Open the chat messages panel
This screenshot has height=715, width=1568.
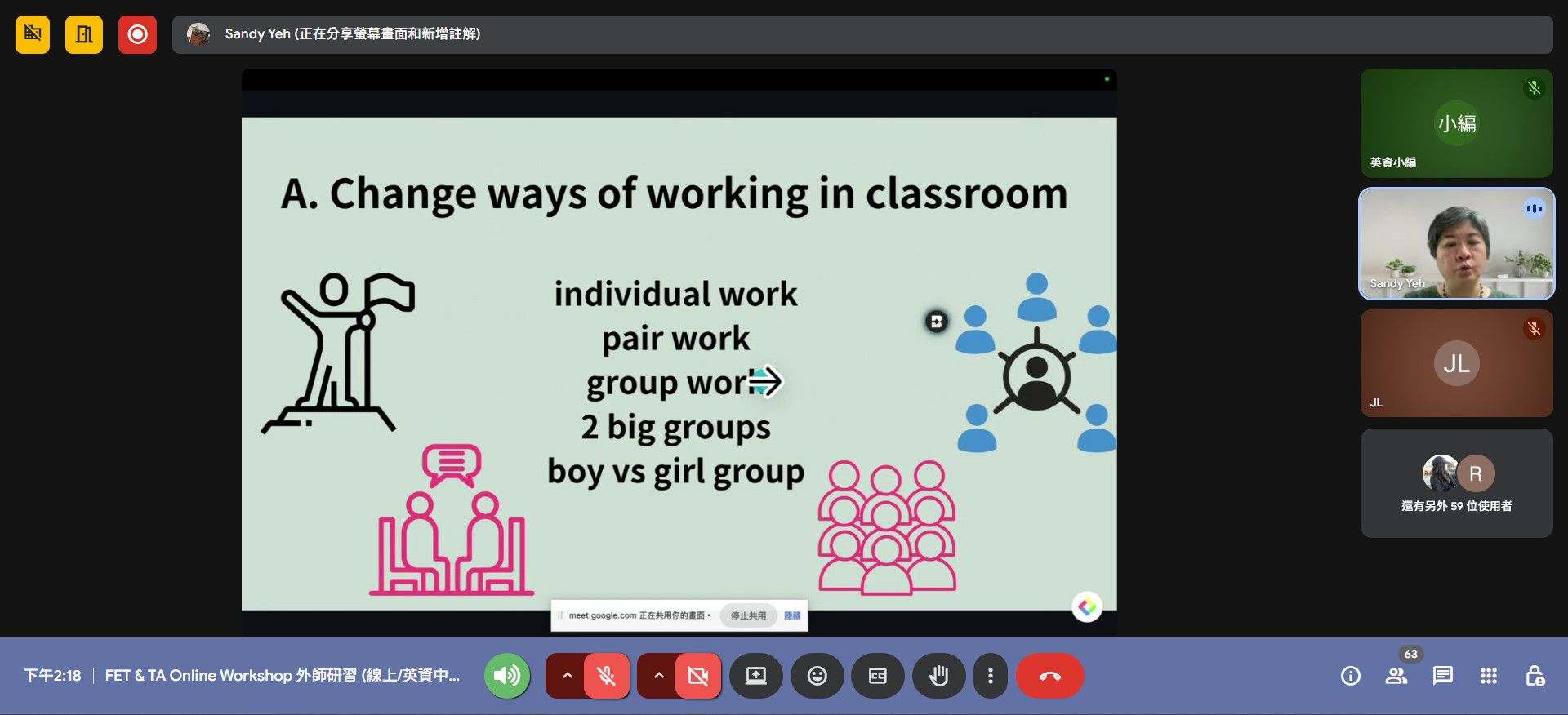(1442, 676)
